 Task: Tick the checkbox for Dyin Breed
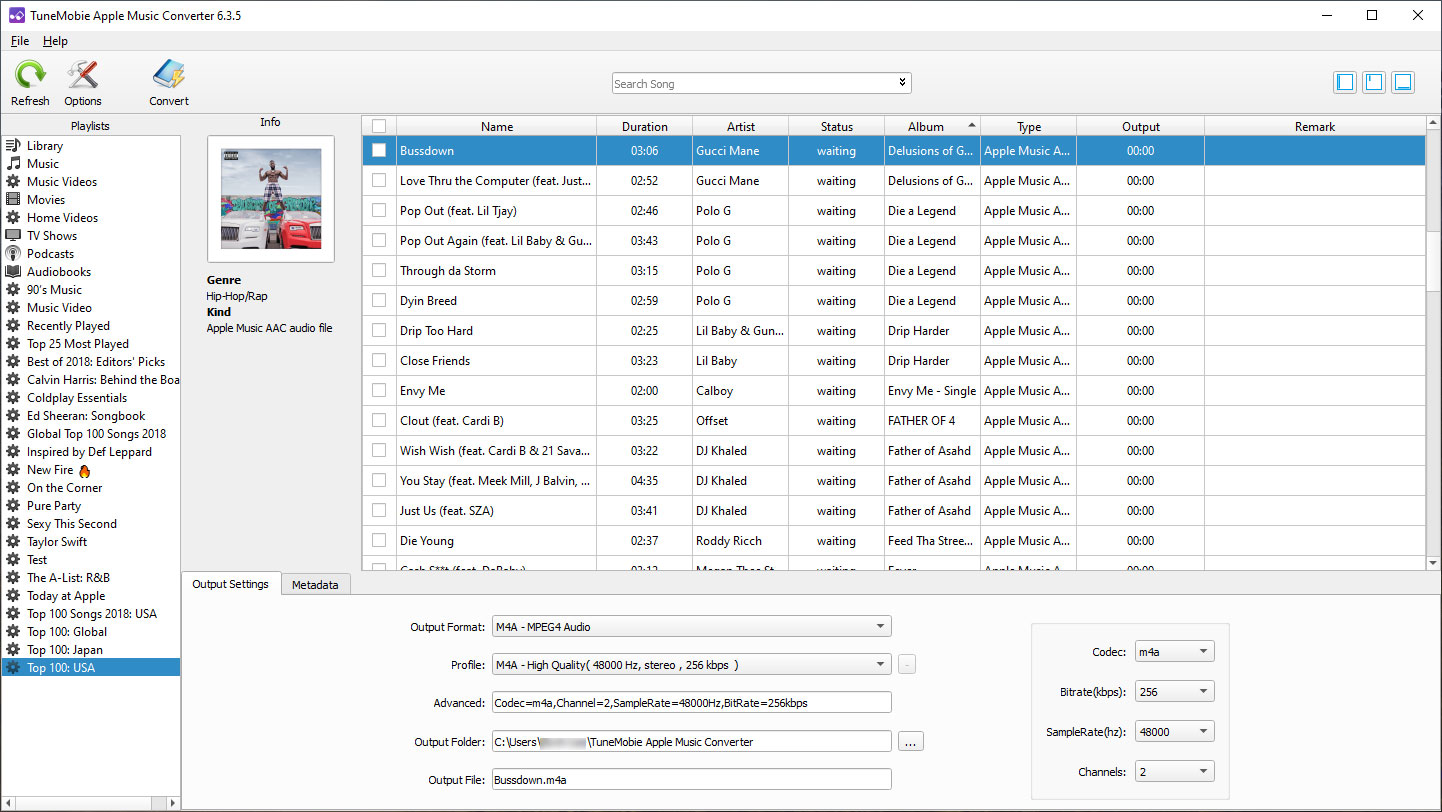(x=378, y=301)
